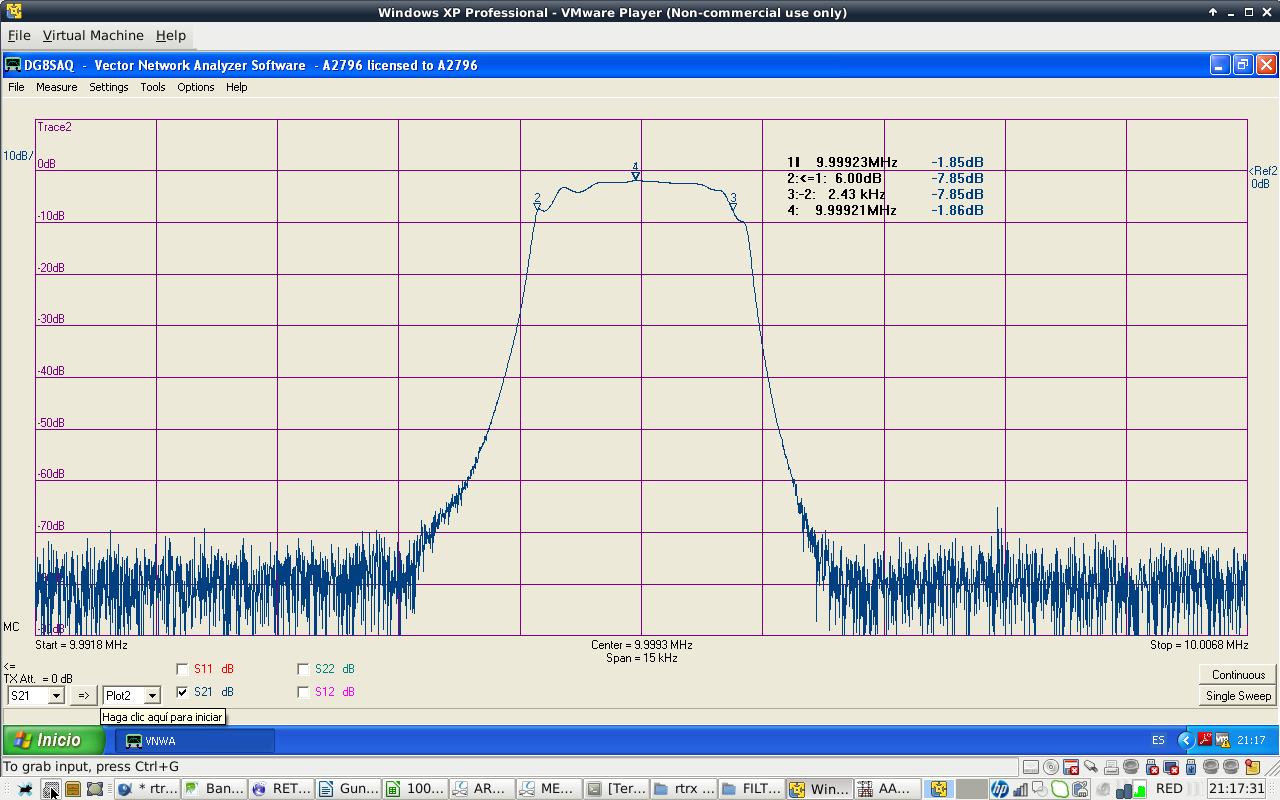
Task: Click the Adobe PDF icon in XP tray
Action: [x=1205, y=740]
